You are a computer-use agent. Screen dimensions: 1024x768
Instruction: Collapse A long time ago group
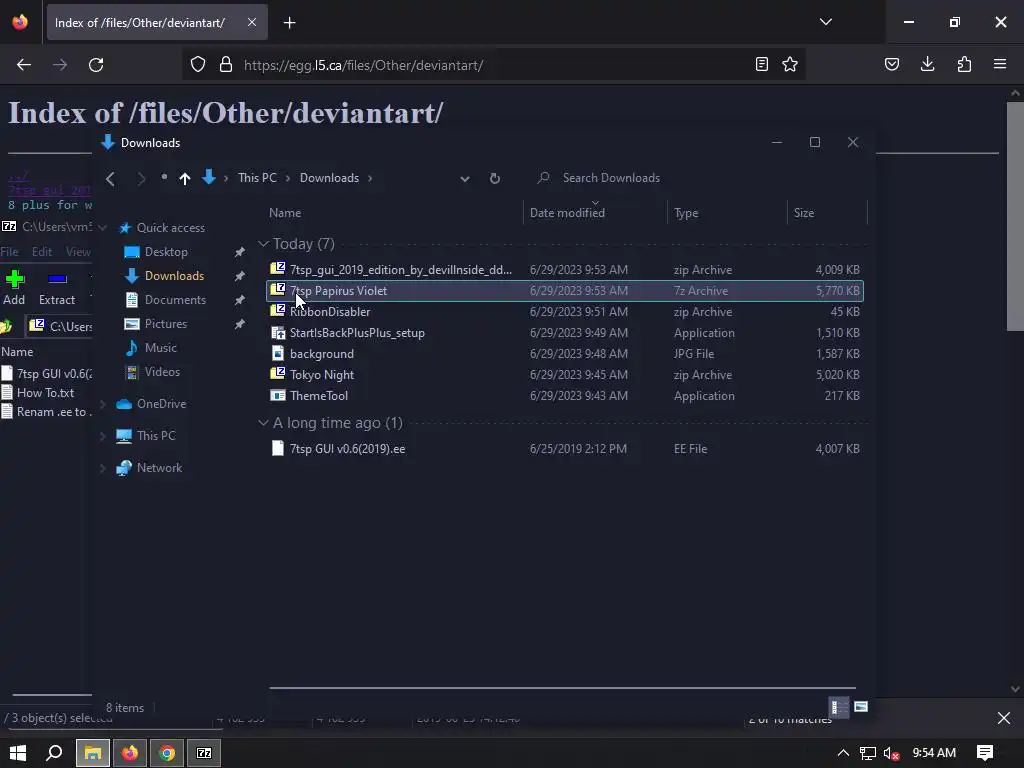[x=263, y=423]
